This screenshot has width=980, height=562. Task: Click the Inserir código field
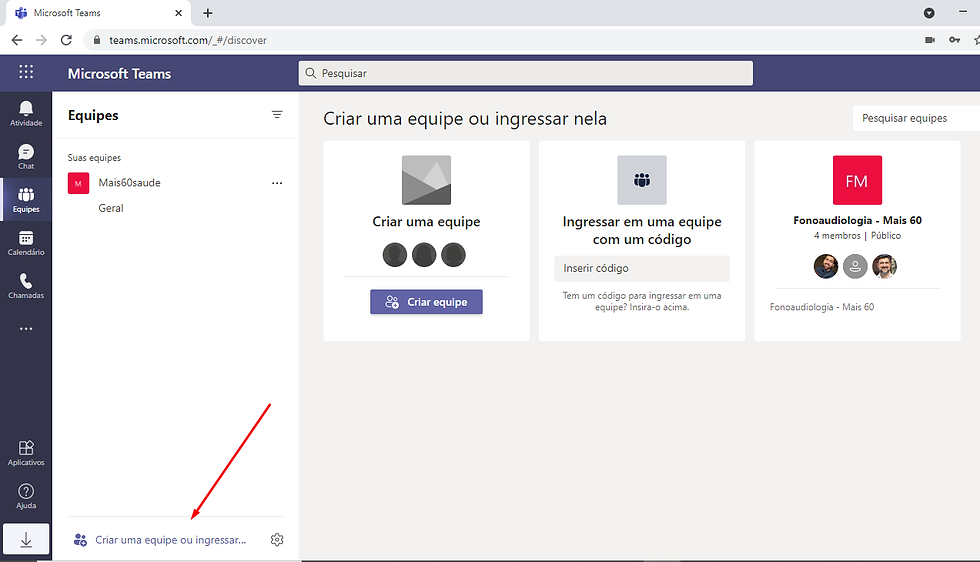point(642,268)
